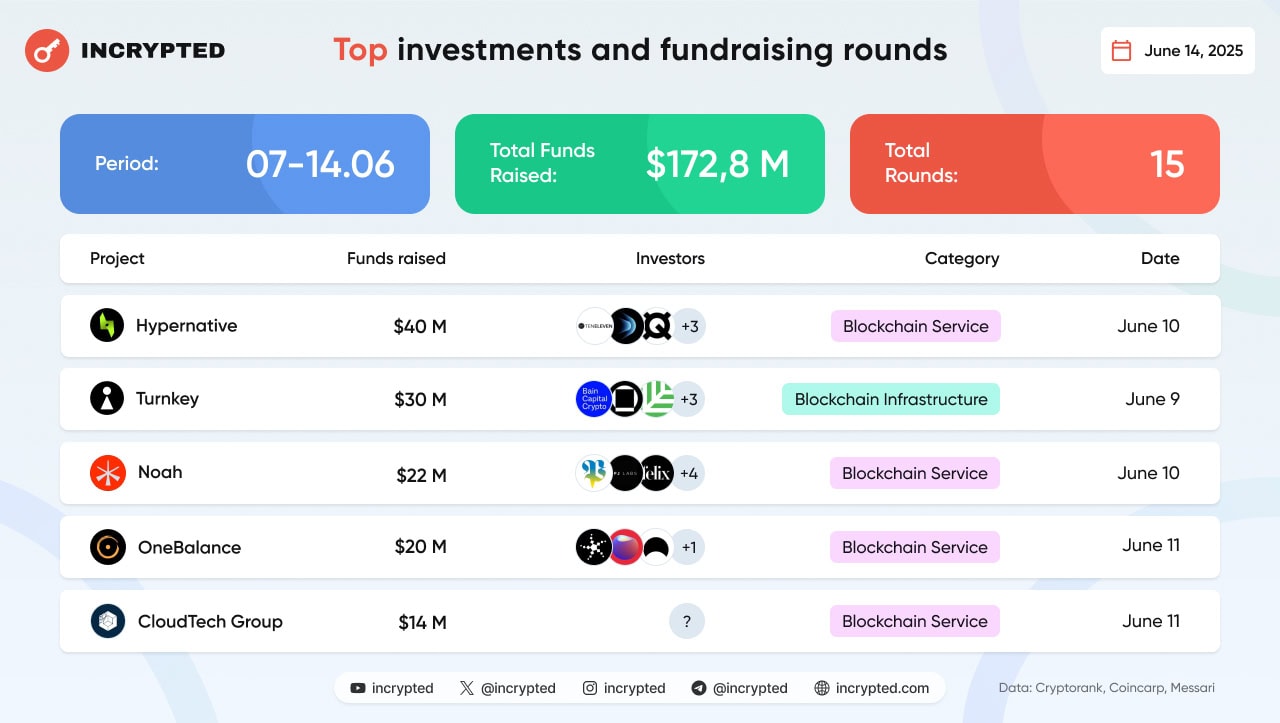Click the Incrypted key logo icon
This screenshot has width=1280, height=723.
46,50
